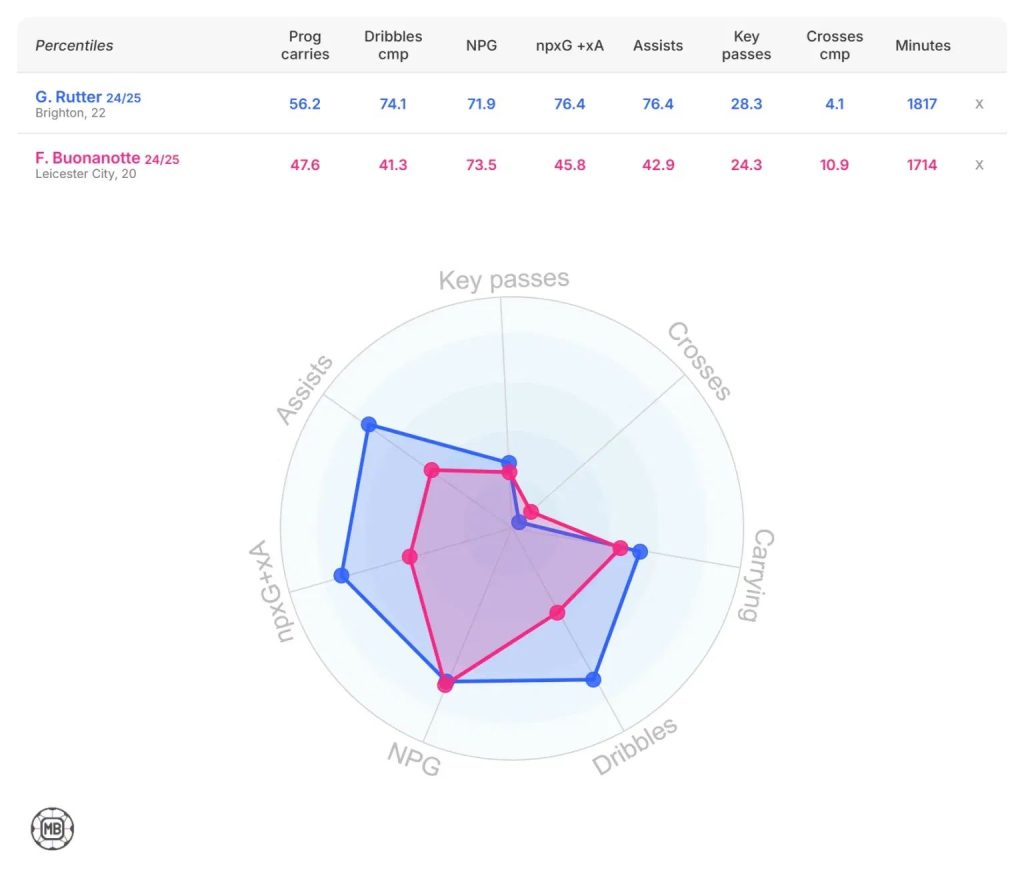The width and height of the screenshot is (1024, 896).
Task: Click the Key passes radar axis label
Action: (x=504, y=280)
